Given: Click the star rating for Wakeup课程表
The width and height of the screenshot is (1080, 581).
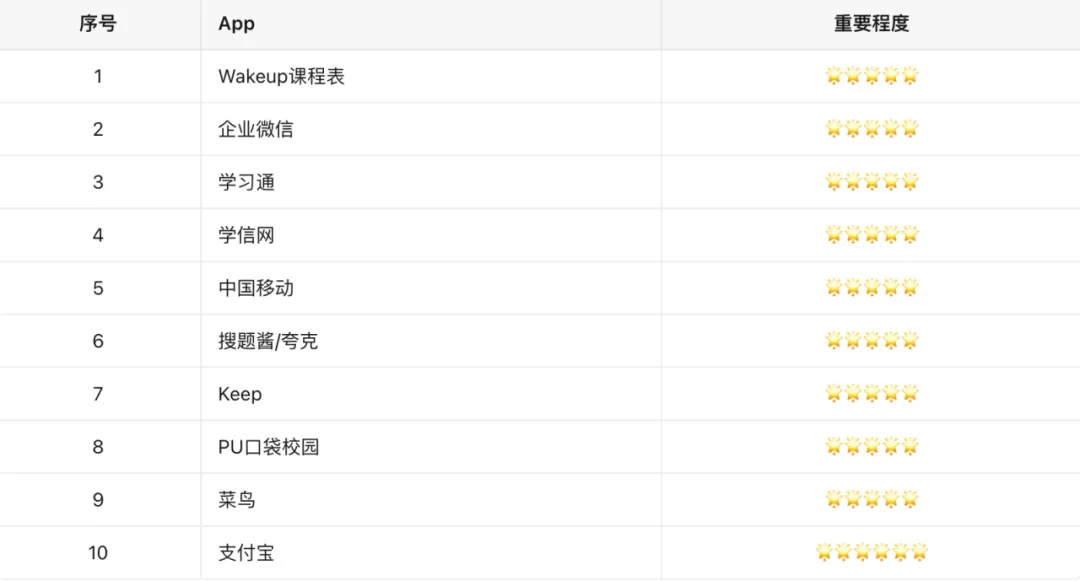Looking at the screenshot, I should tap(871, 76).
